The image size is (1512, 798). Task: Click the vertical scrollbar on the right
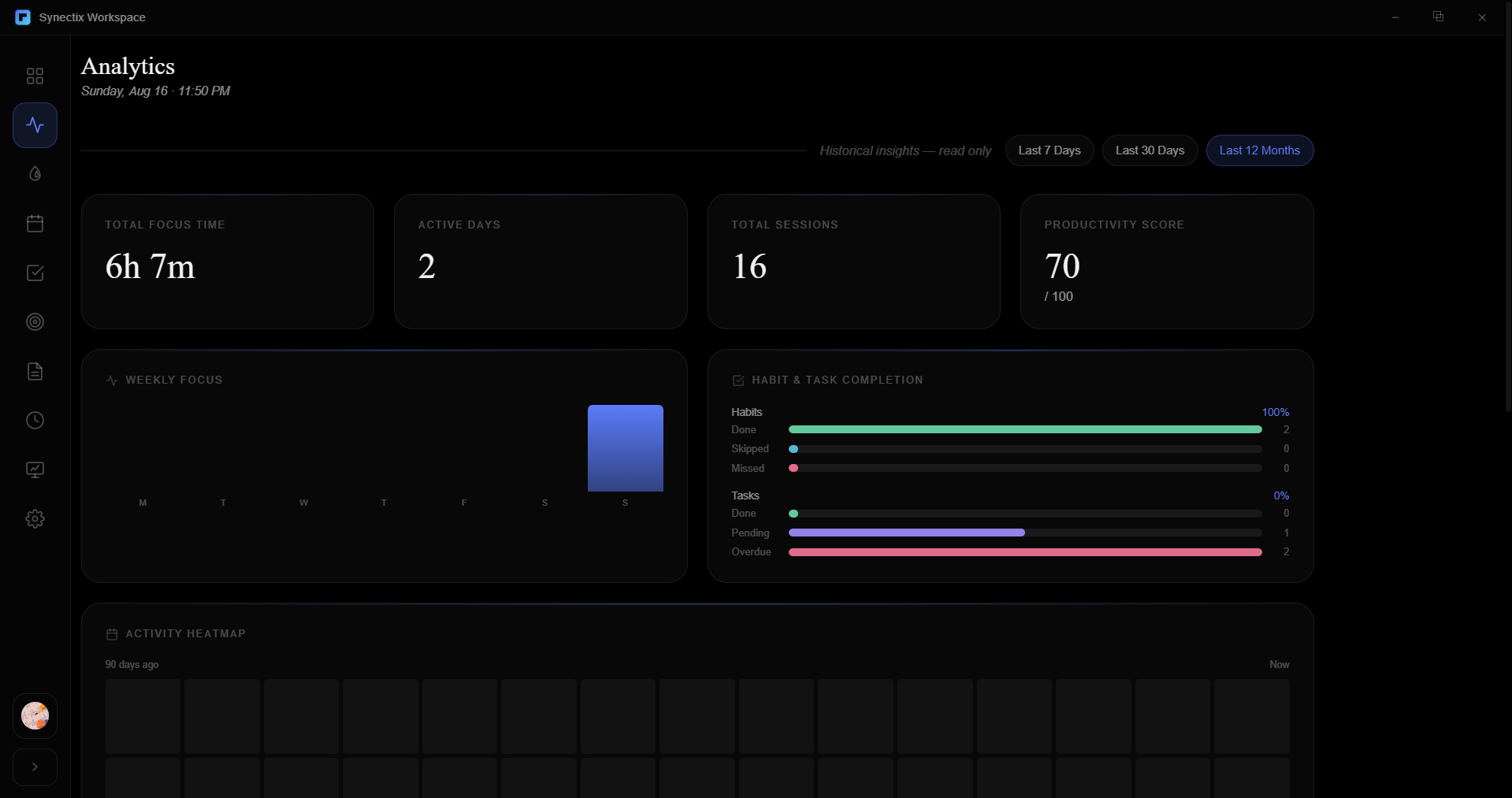1507,206
